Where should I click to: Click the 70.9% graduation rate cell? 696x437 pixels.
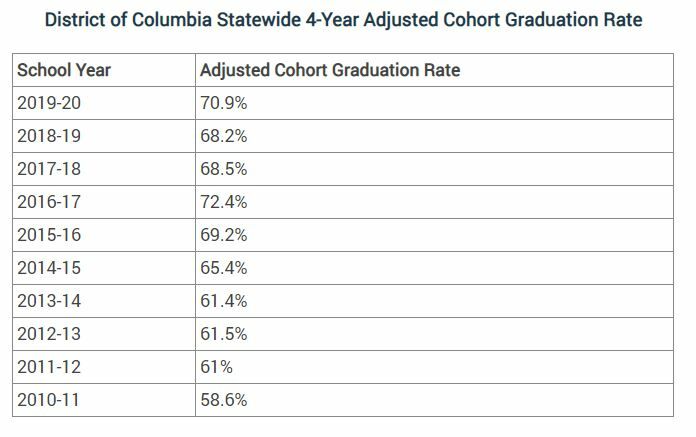click(224, 104)
